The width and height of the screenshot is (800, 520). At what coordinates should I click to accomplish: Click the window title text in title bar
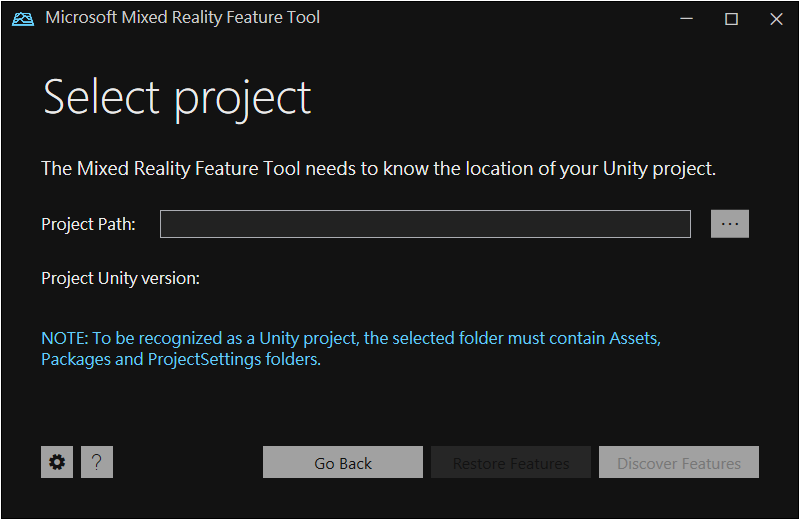(x=183, y=18)
